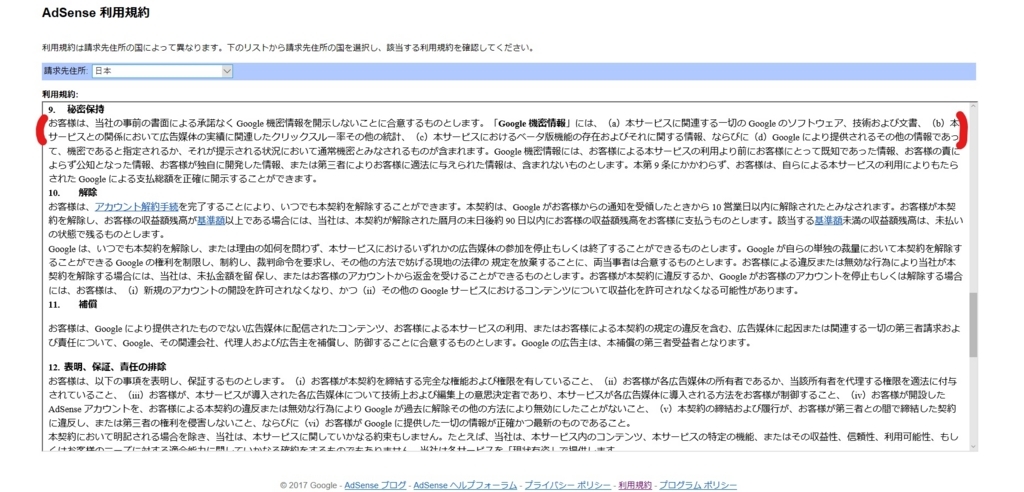Open the プログラム ポリシー footer link
The image size is (1024, 492).
click(x=697, y=485)
